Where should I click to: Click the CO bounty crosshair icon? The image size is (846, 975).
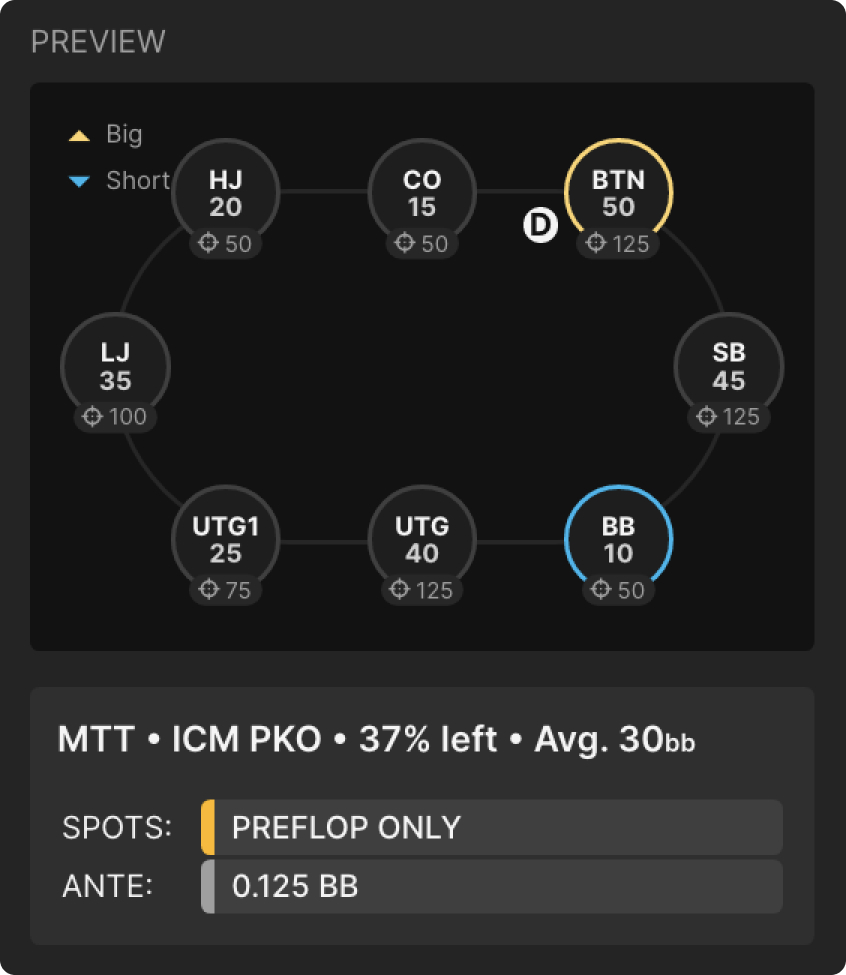pos(404,243)
